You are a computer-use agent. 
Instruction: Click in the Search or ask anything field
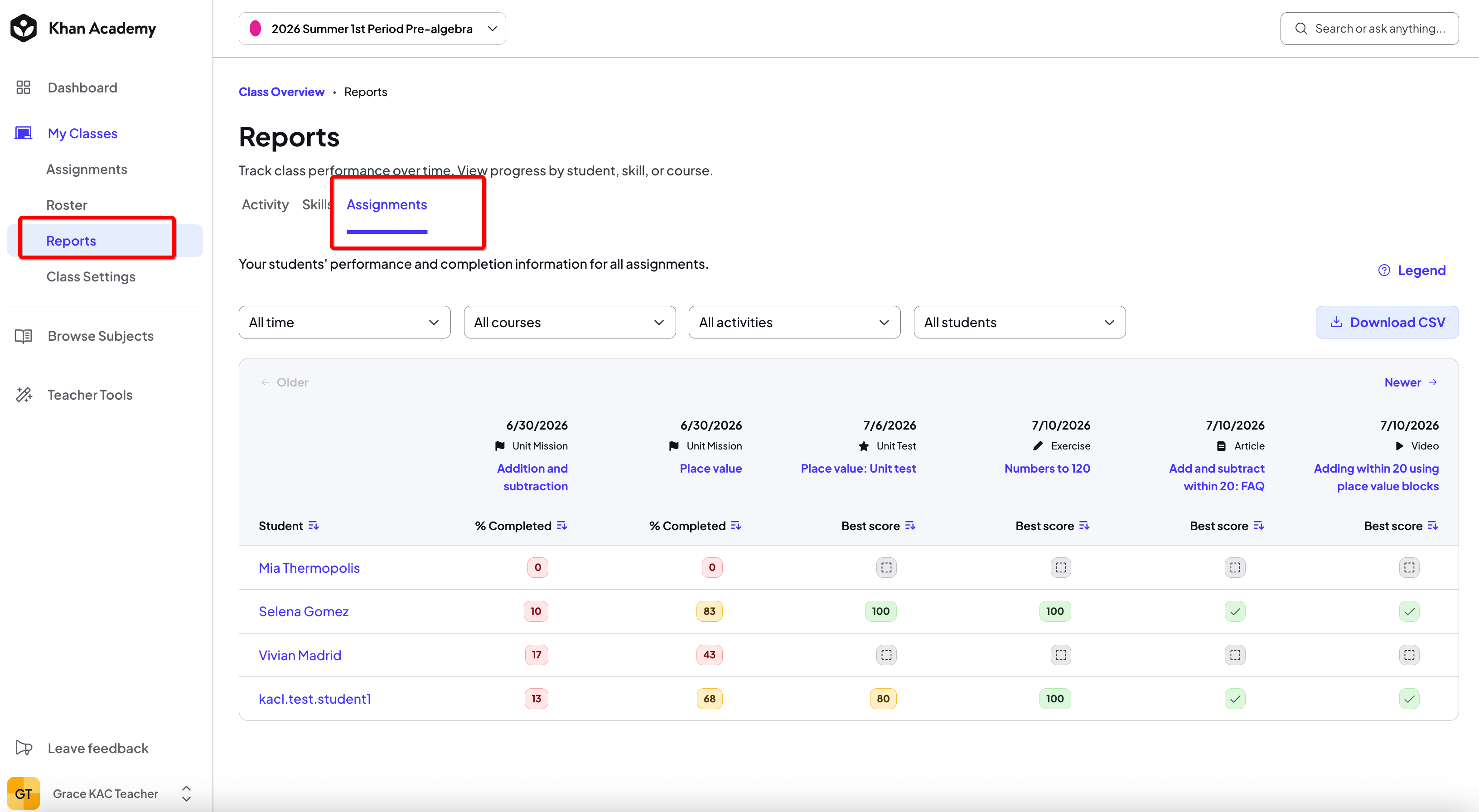pyautogui.click(x=1369, y=29)
